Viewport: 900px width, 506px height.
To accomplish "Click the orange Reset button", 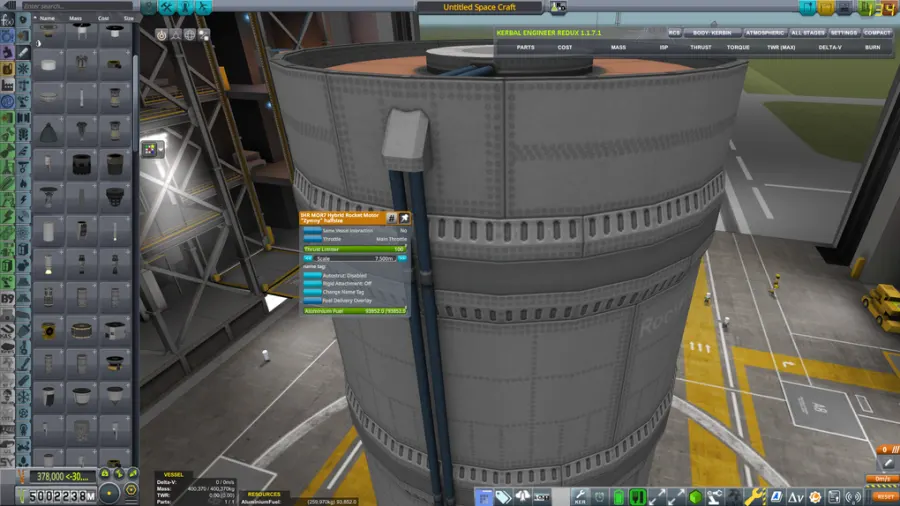I will [885, 497].
